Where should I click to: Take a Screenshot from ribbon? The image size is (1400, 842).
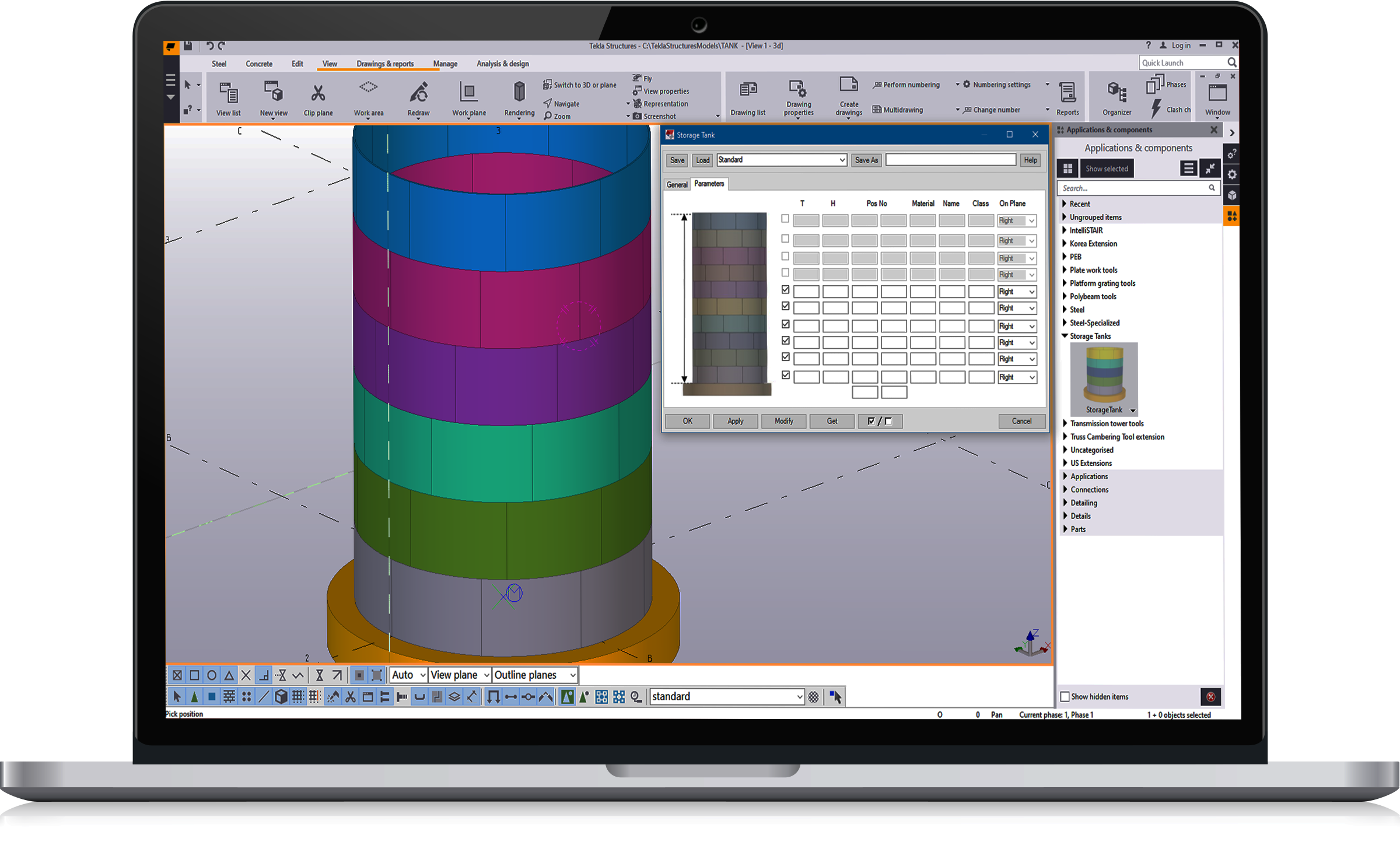point(654,116)
